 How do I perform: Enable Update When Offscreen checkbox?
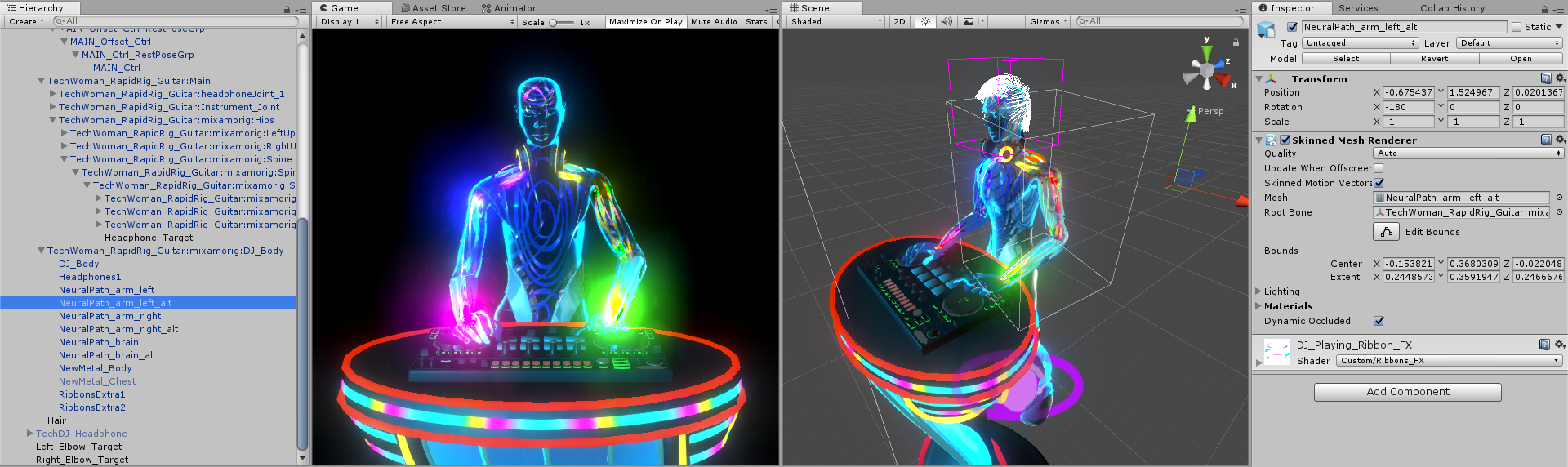click(1379, 168)
